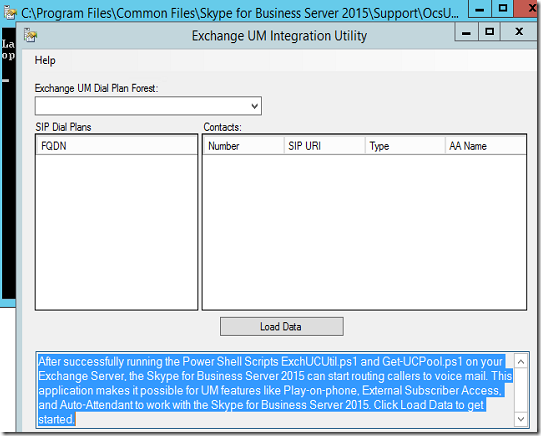Click the Load Data button
This screenshot has height=436, width=541.
click(282, 326)
